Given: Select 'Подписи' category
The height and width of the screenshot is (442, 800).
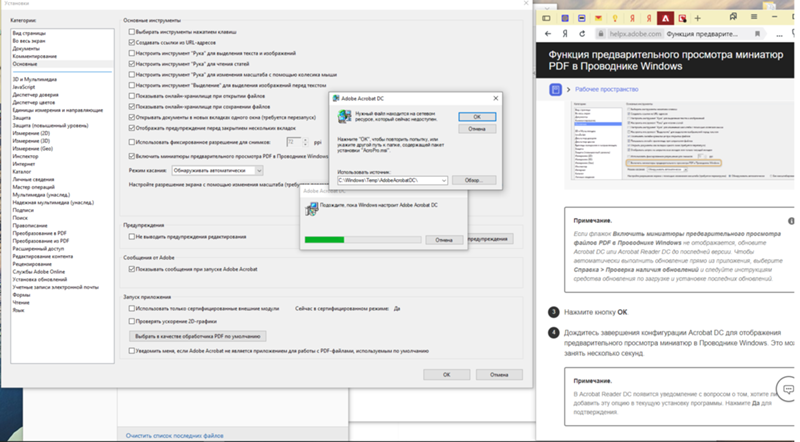Looking at the screenshot, I should [23, 210].
